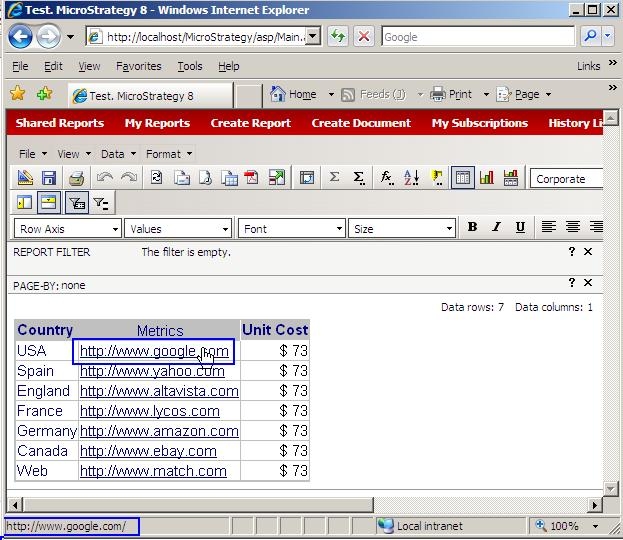Click the www.yahoo.com link
The width and height of the screenshot is (623, 540).
click(x=152, y=371)
